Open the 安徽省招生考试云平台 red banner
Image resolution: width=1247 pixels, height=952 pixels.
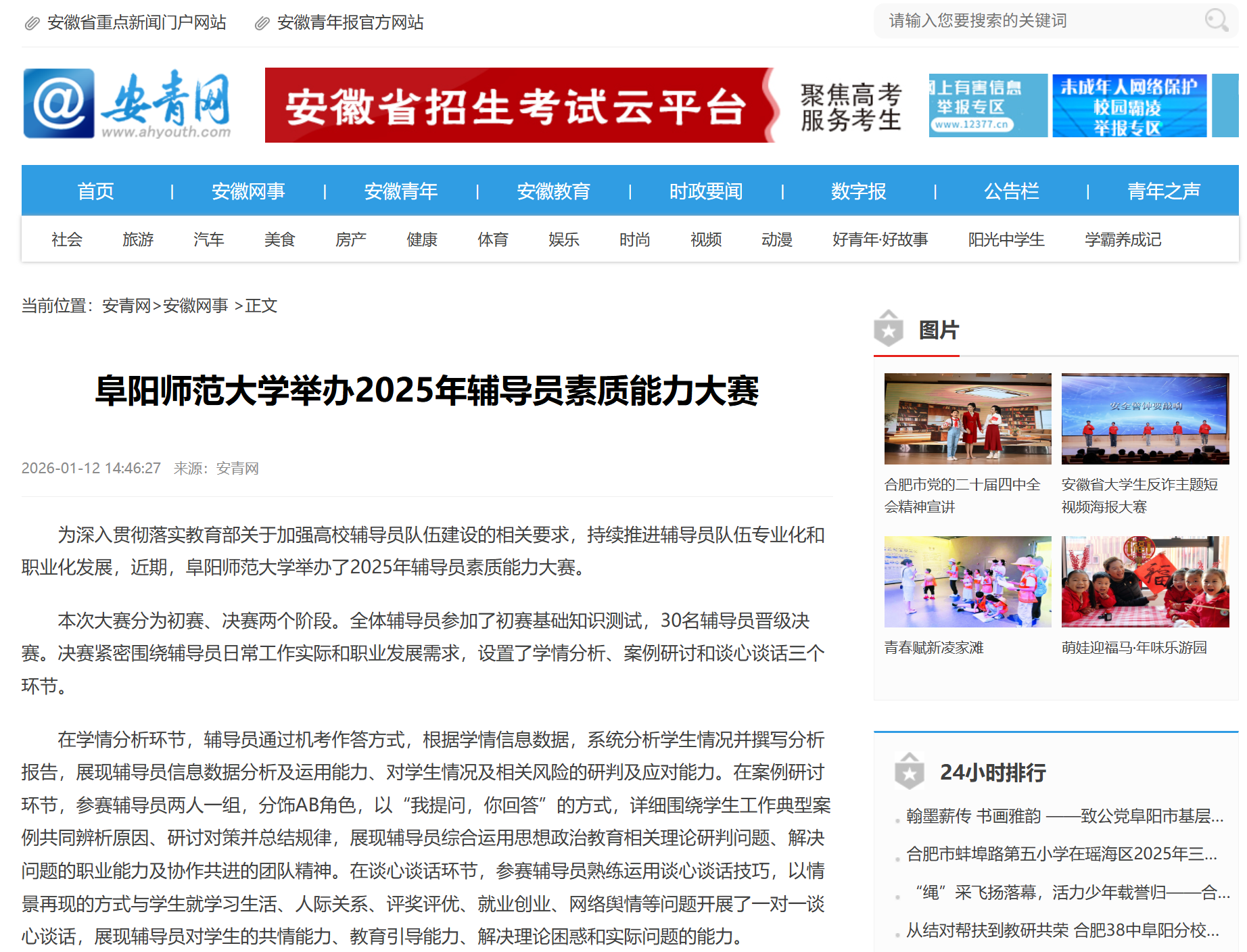(x=518, y=105)
